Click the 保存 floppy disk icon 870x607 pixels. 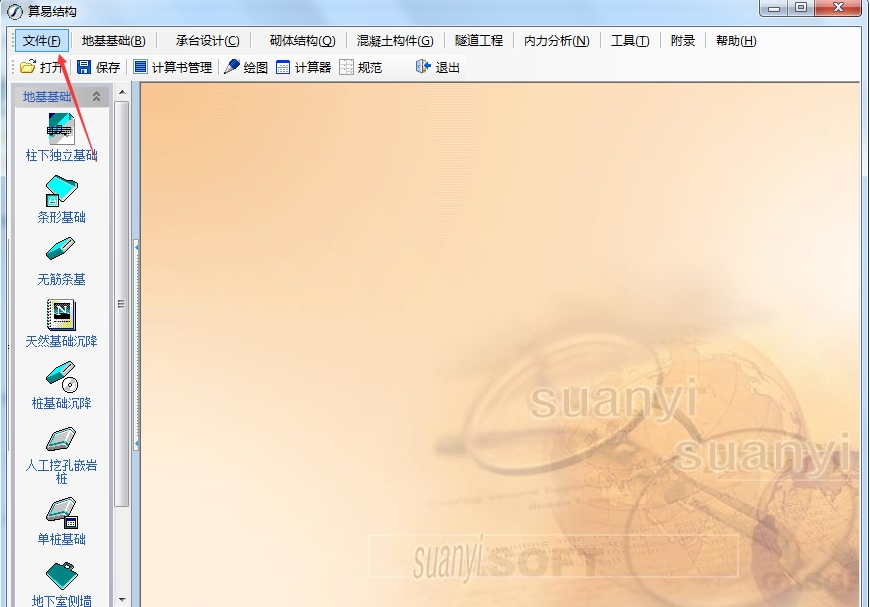point(84,67)
